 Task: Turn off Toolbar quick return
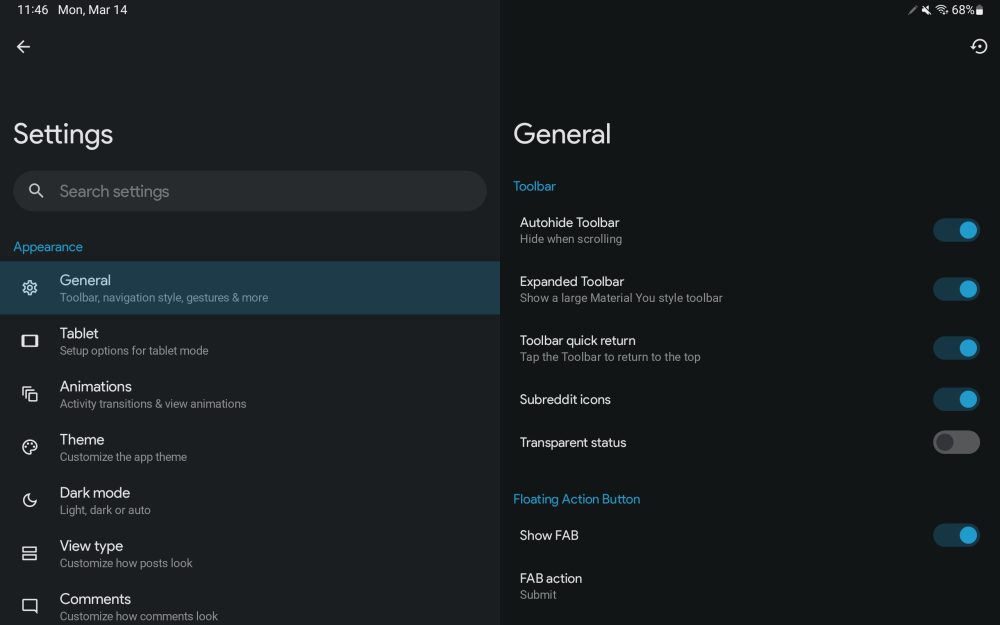coord(956,348)
